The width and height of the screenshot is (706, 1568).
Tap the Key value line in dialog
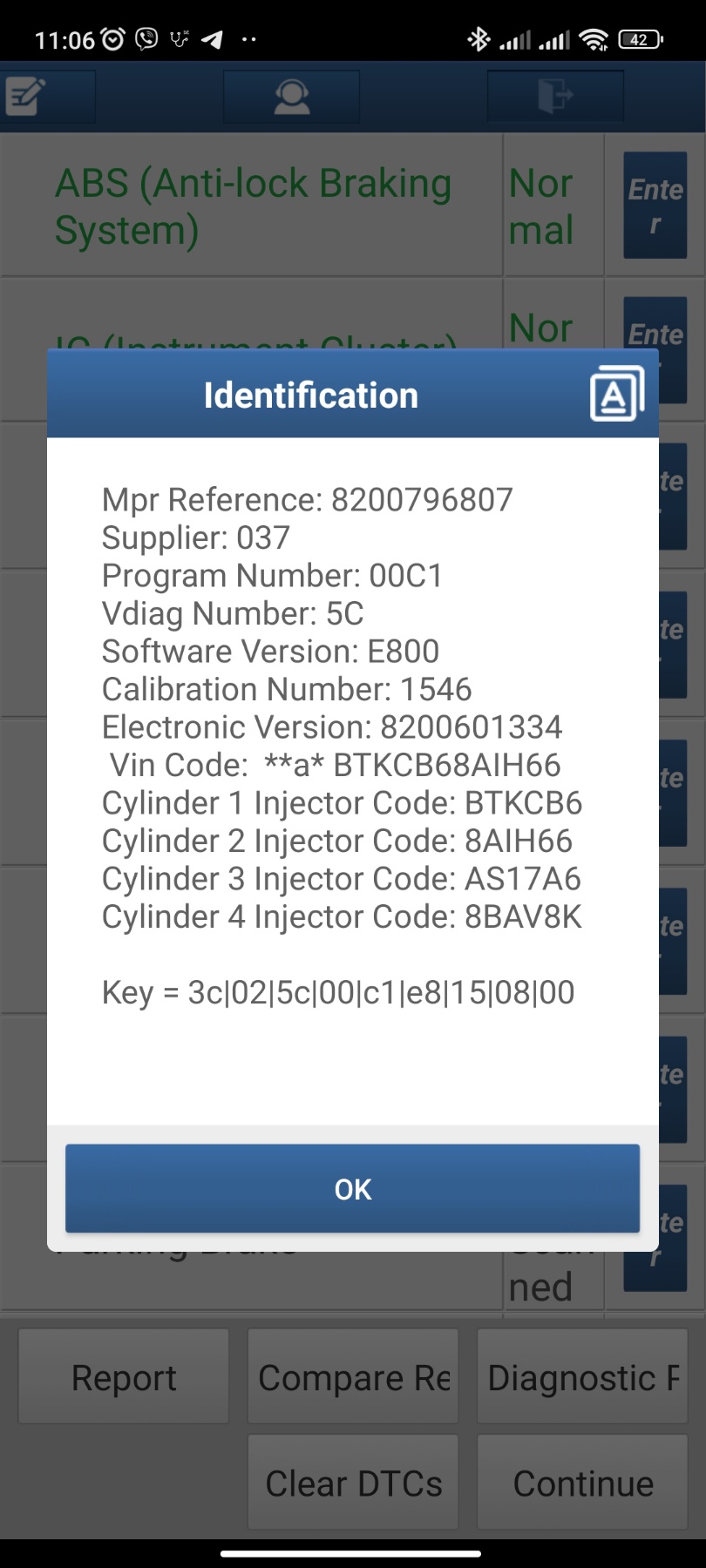coord(338,993)
